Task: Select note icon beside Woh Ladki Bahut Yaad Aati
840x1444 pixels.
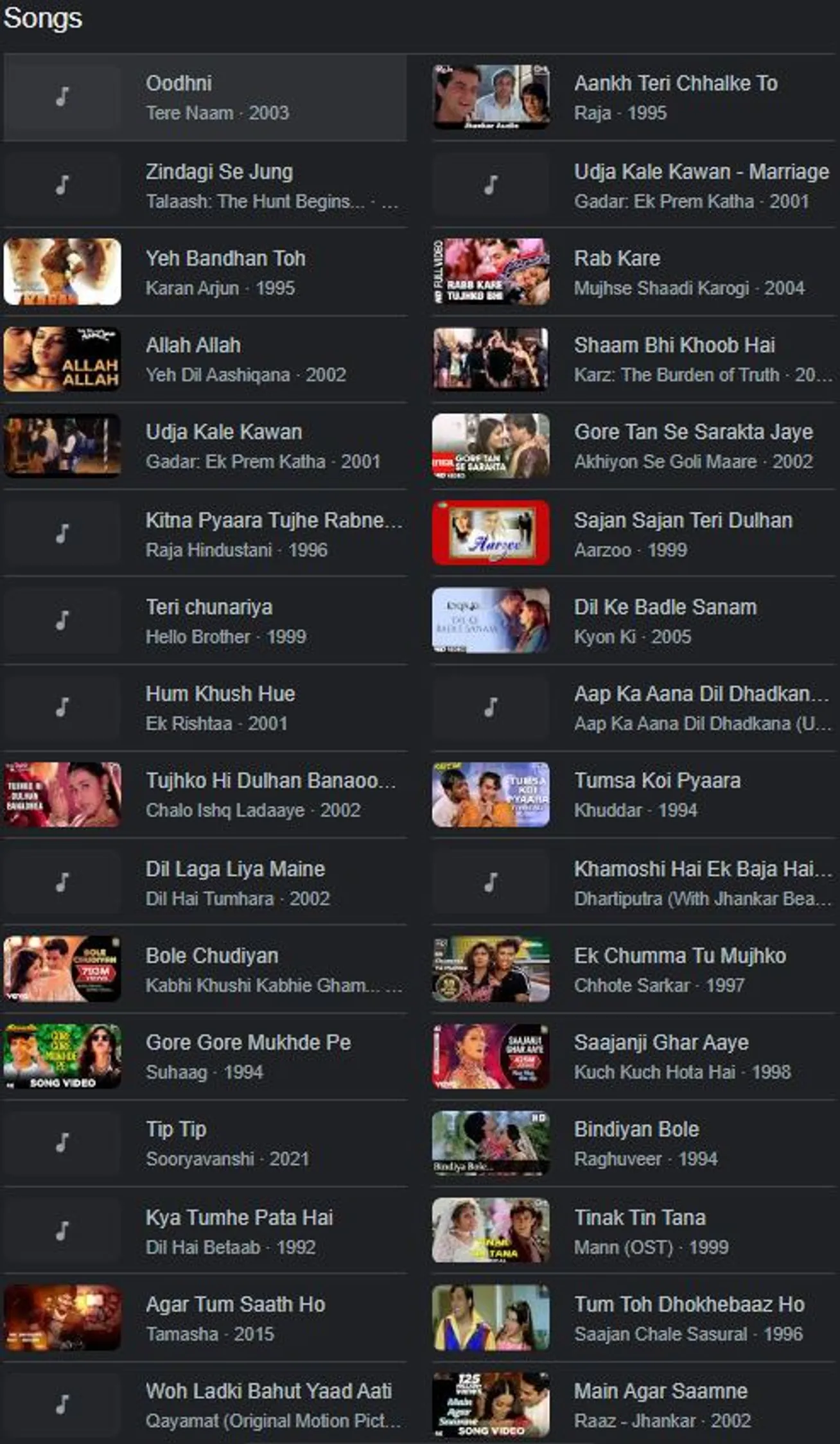Action: [62, 1404]
